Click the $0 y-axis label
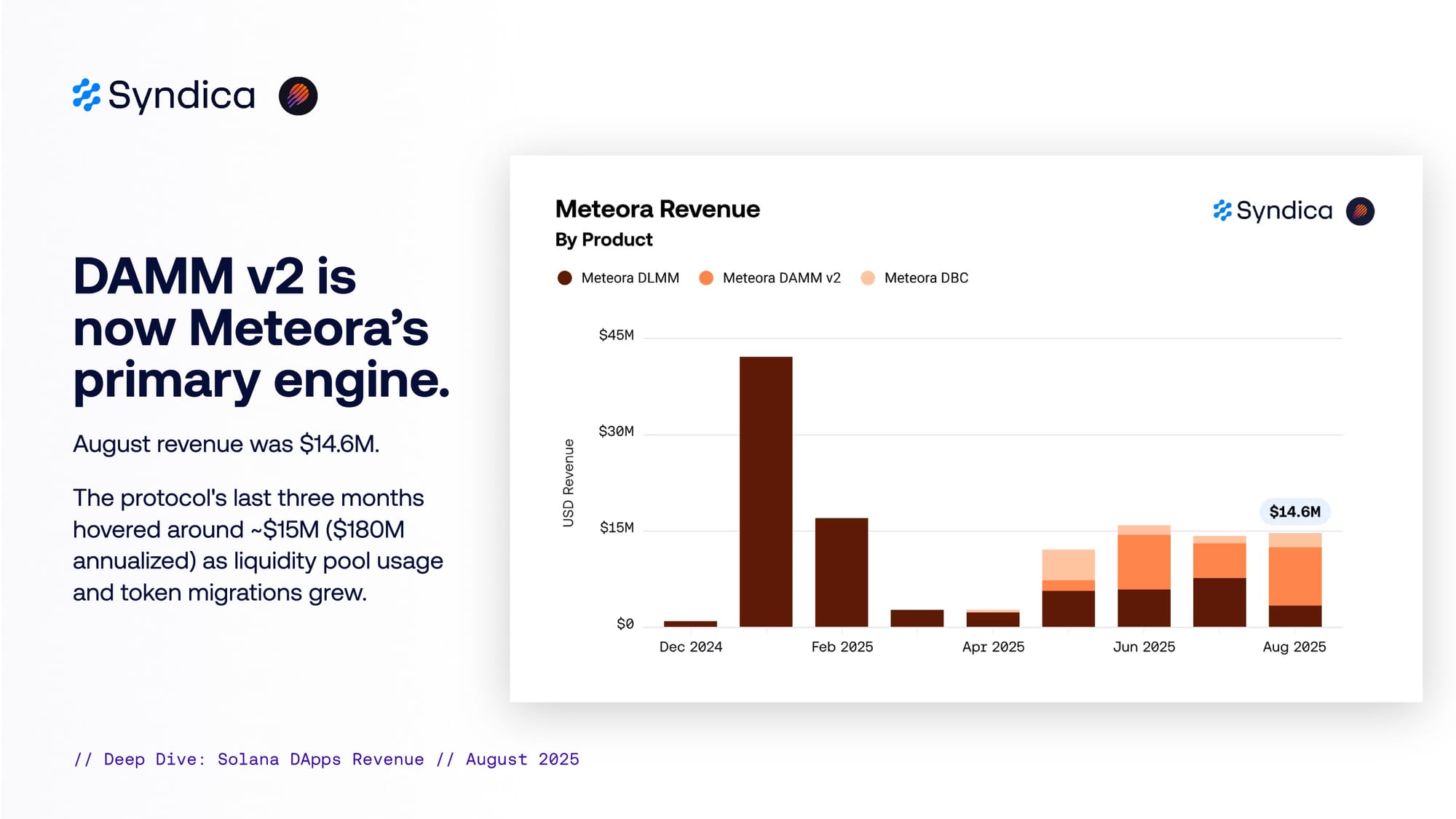Screen dimensions: 1456x819 (625, 624)
